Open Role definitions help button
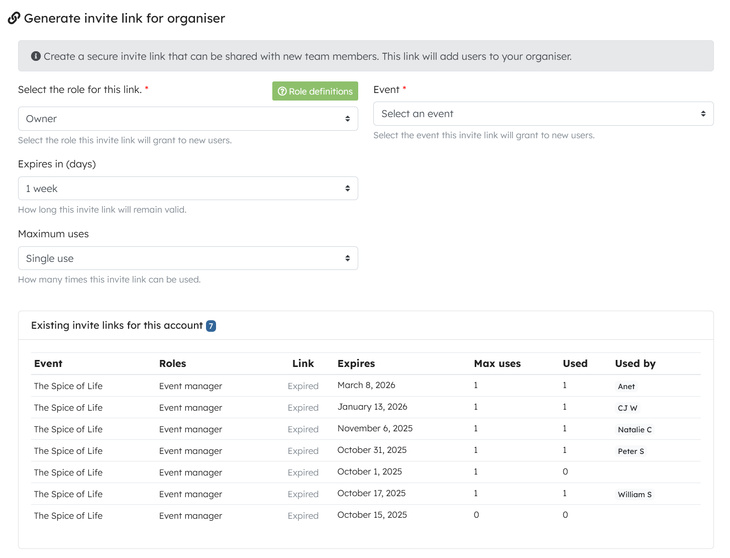The height and width of the screenshot is (558, 730). 315,91
